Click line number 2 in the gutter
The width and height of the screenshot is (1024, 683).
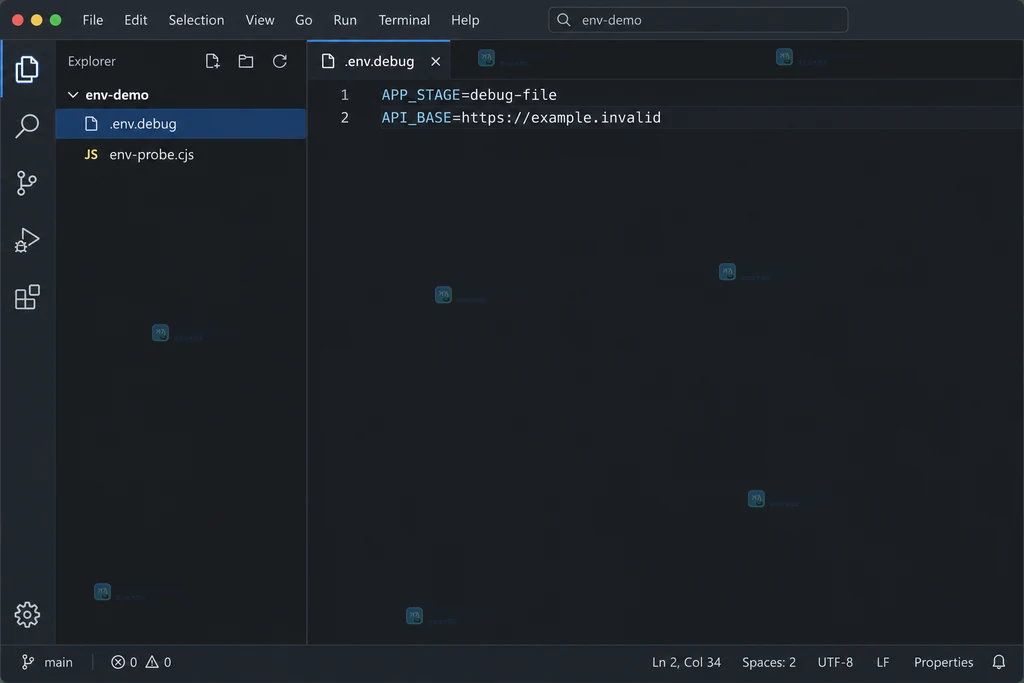coord(344,118)
